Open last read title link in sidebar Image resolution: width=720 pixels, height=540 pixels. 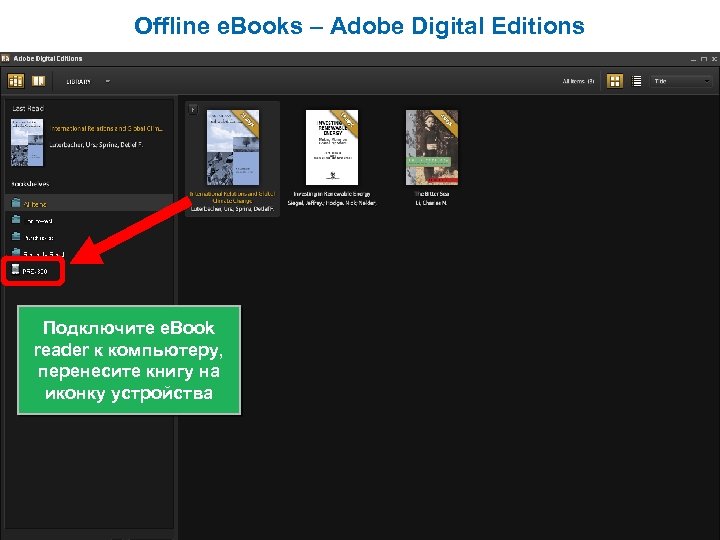pos(107,129)
